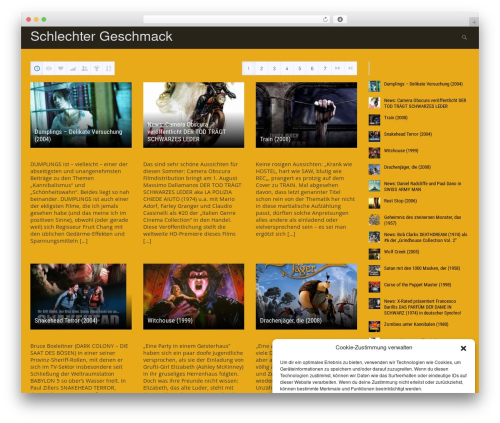Viewport: 500px width, 423px height.
Task: Click sidebar thumbnail next to Wolf Creek (2005)
Action: coord(374,254)
